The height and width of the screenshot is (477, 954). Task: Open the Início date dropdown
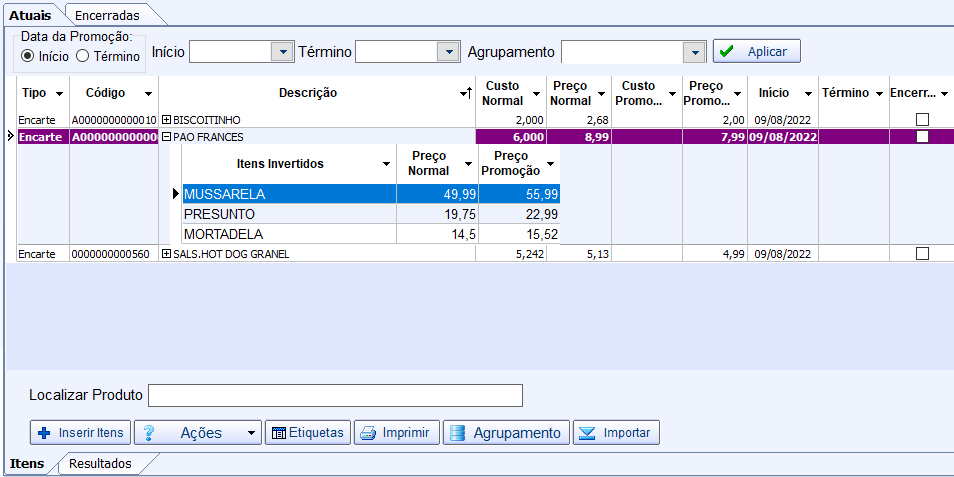282,52
